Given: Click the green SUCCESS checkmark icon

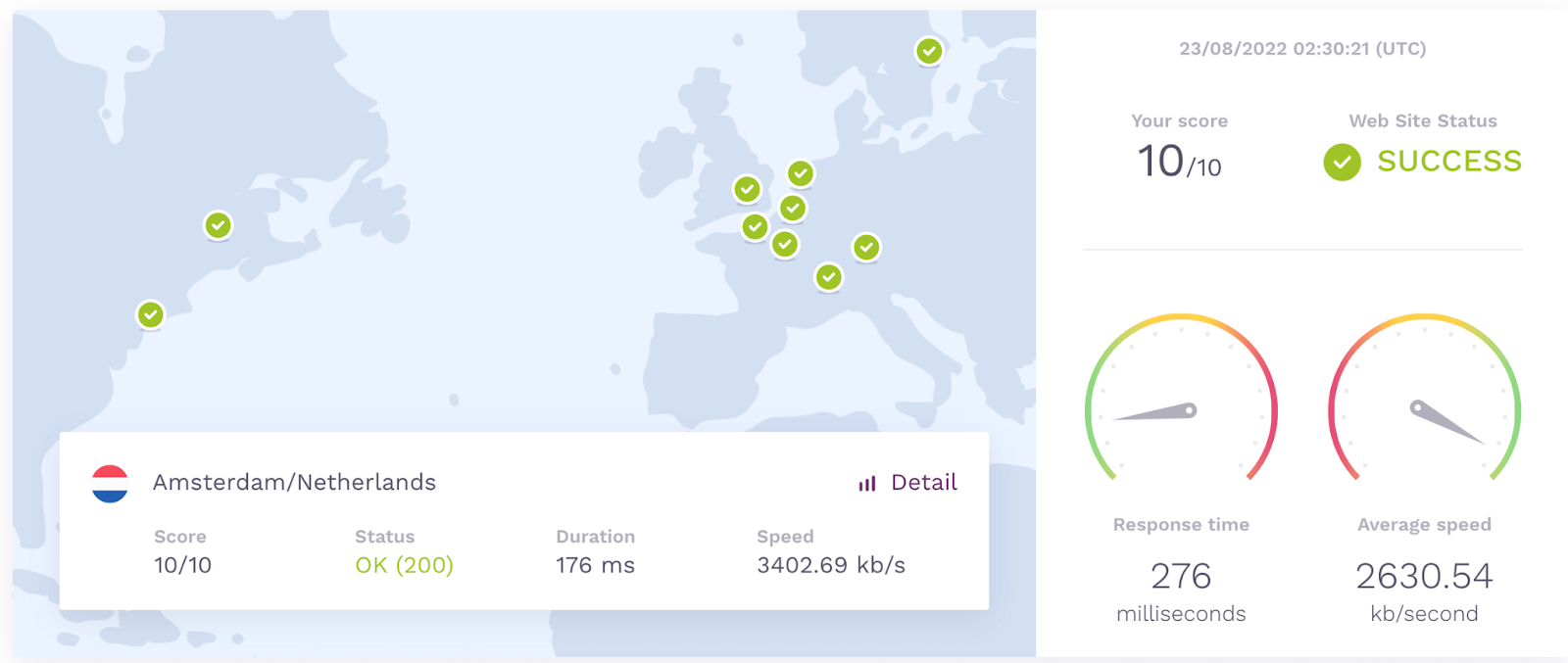Looking at the screenshot, I should (1342, 163).
